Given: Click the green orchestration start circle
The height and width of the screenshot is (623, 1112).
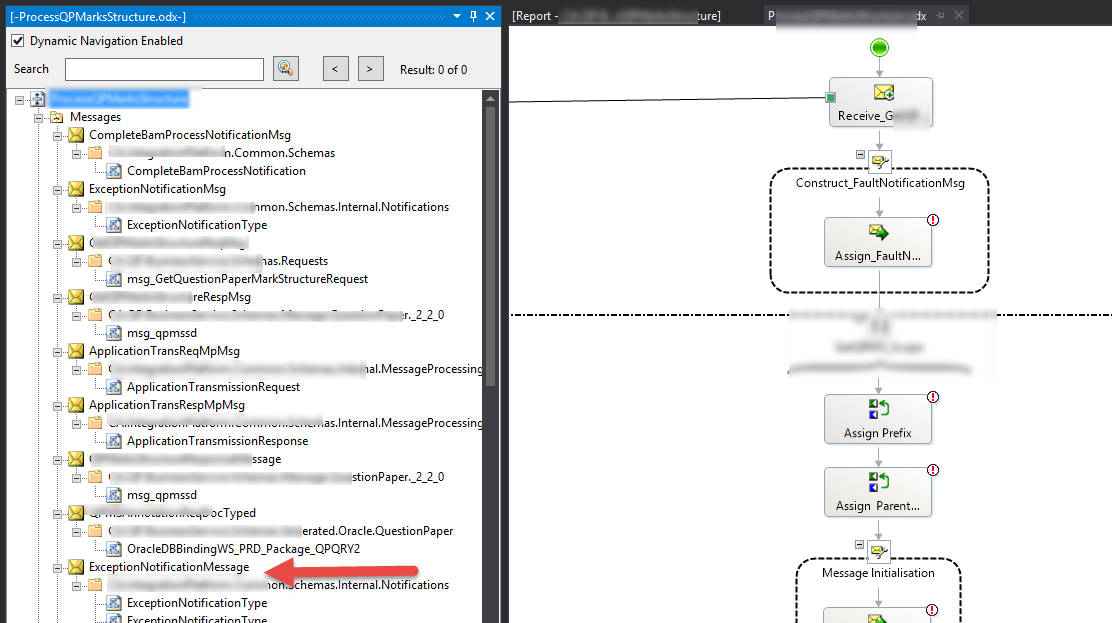Looking at the screenshot, I should point(880,47).
